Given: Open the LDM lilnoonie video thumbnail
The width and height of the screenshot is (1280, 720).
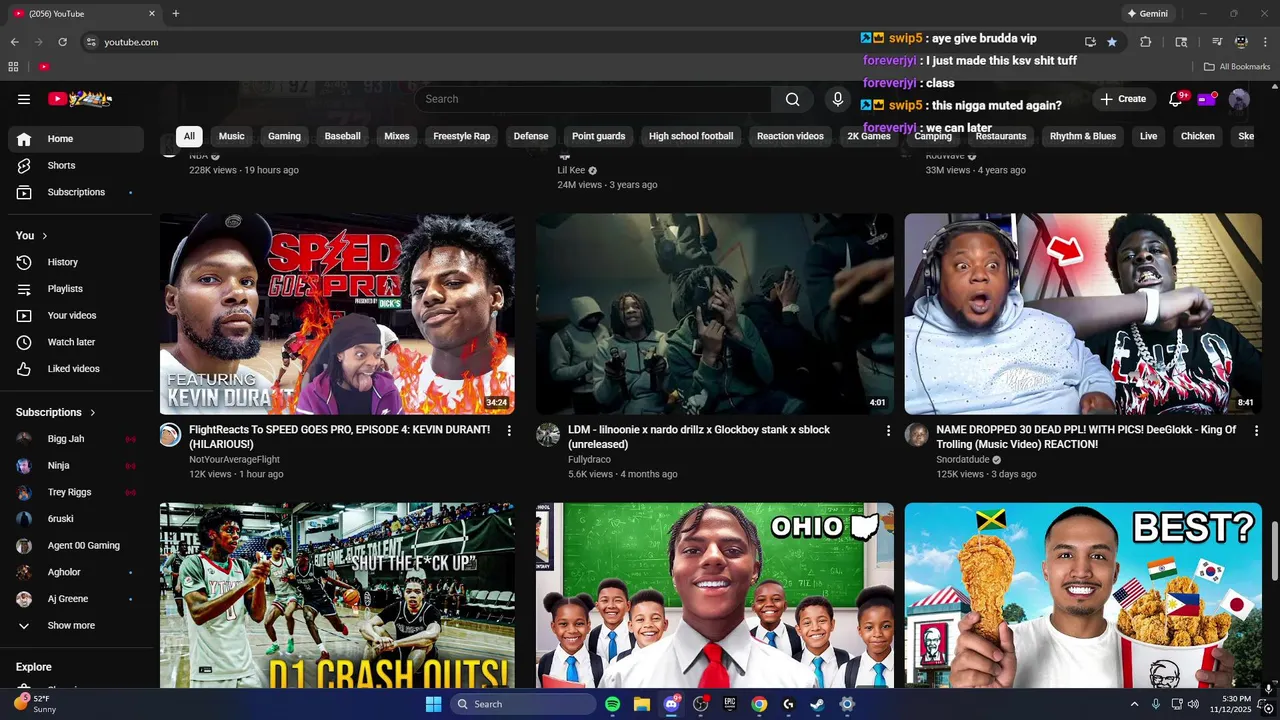Looking at the screenshot, I should 714,314.
